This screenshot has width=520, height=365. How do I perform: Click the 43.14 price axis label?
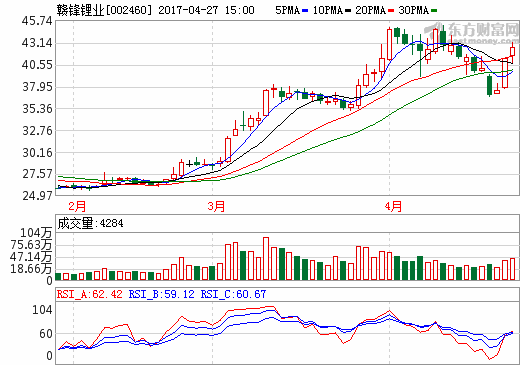click(x=37, y=43)
